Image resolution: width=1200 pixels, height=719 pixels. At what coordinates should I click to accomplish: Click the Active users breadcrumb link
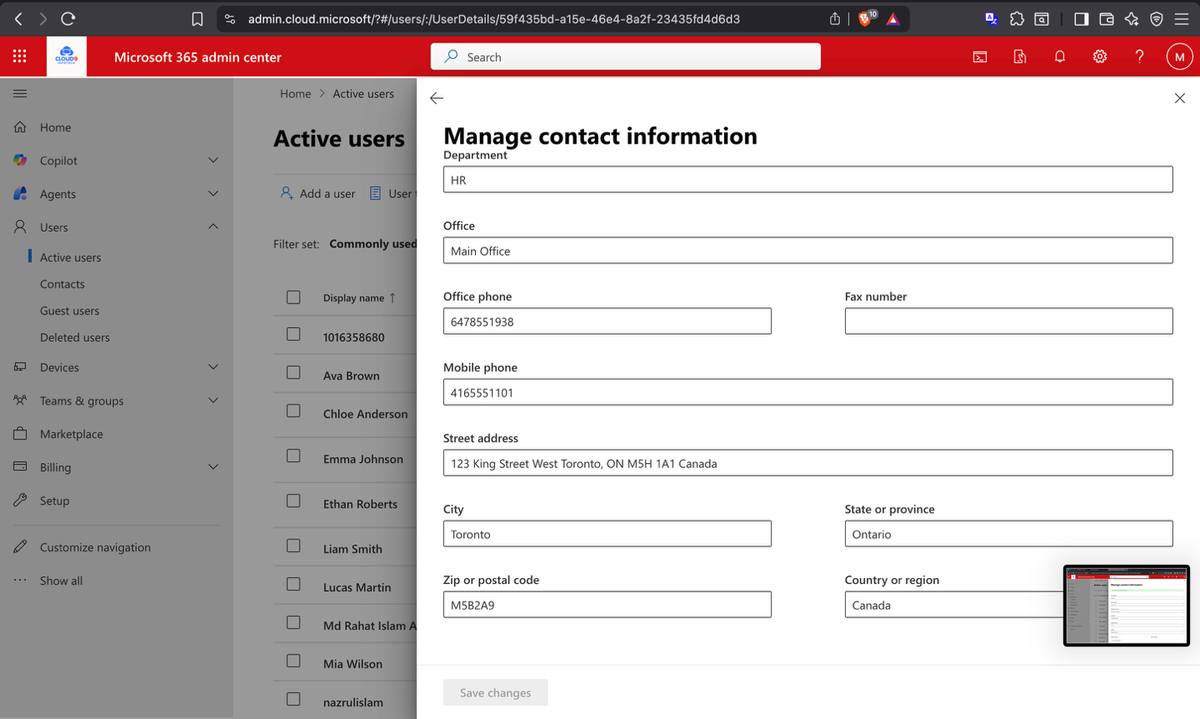[363, 94]
